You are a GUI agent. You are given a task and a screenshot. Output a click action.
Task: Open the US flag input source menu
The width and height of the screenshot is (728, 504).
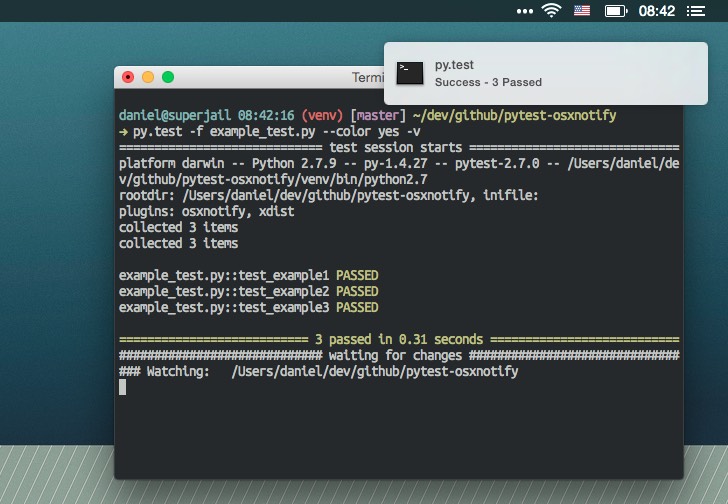pyautogui.click(x=582, y=10)
